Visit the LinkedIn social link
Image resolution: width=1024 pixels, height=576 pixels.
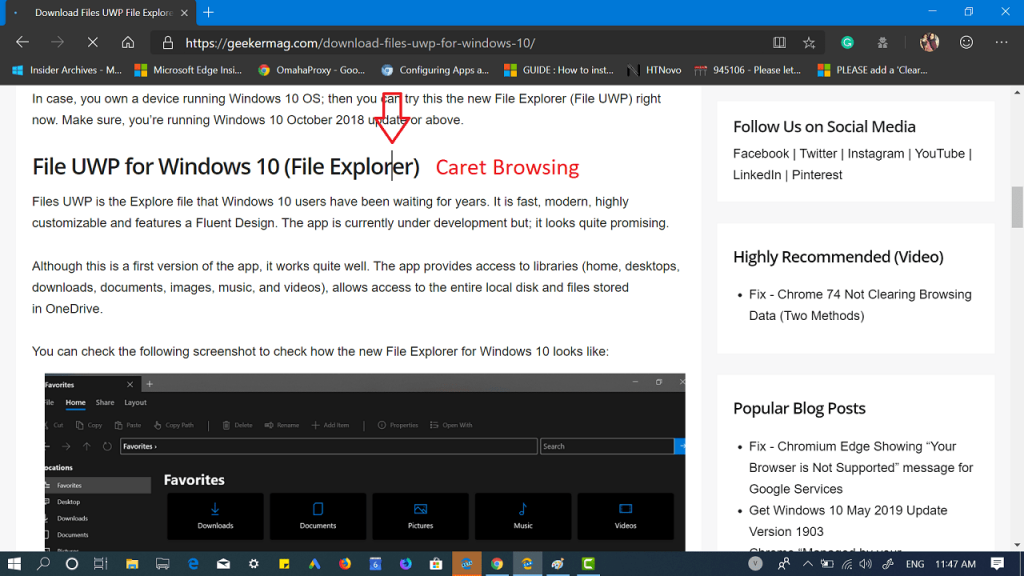click(757, 175)
